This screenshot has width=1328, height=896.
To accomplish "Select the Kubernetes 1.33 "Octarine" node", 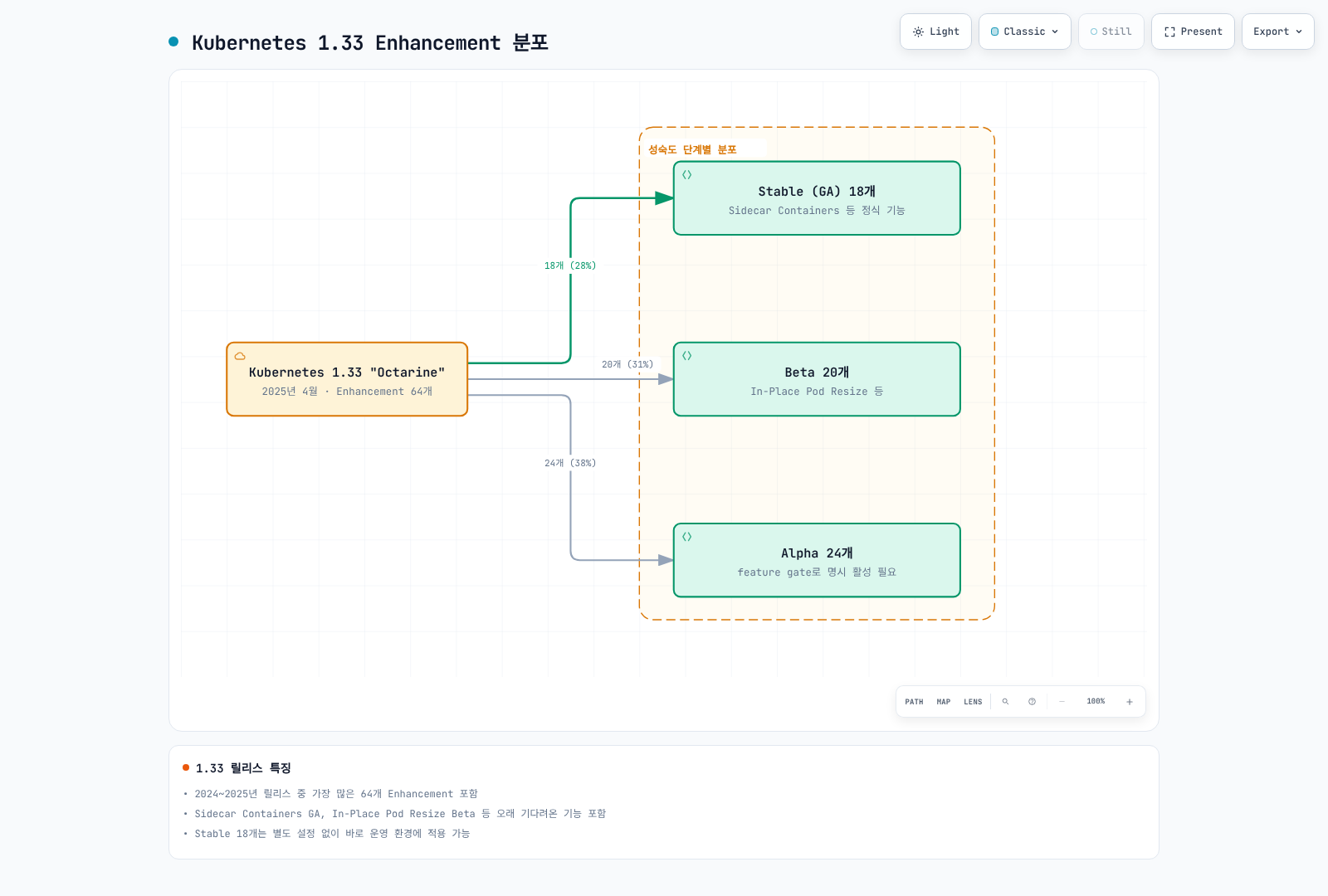I will pyautogui.click(x=347, y=379).
